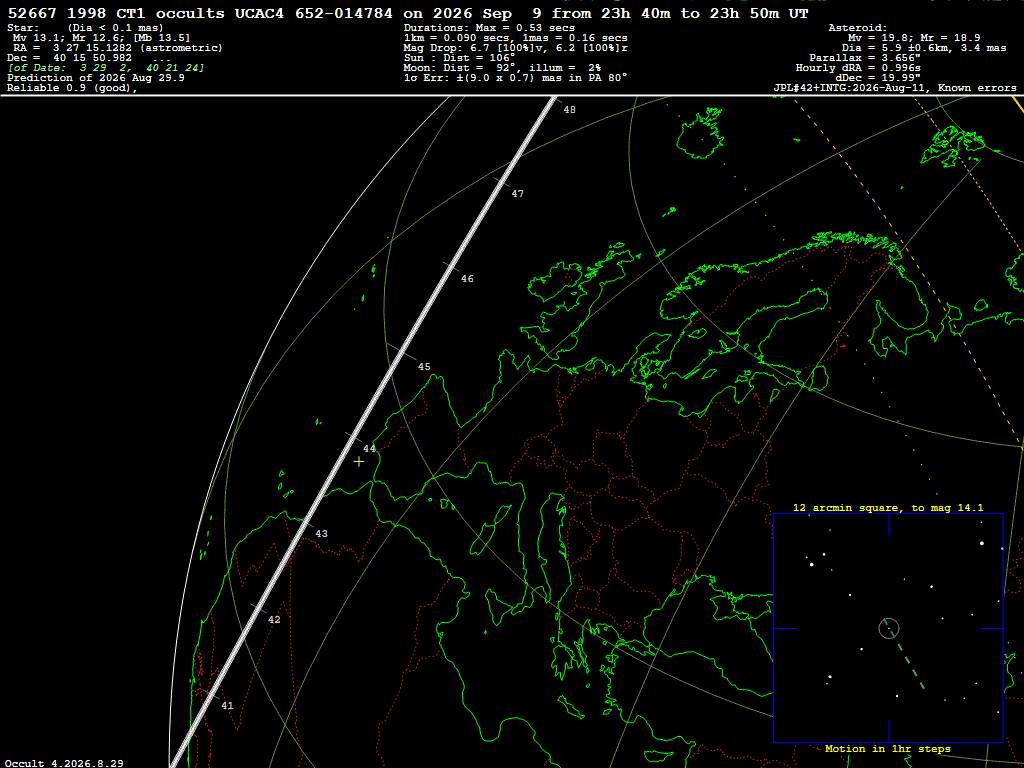
Task: Select time marker 43 on the path
Action: click(x=321, y=534)
